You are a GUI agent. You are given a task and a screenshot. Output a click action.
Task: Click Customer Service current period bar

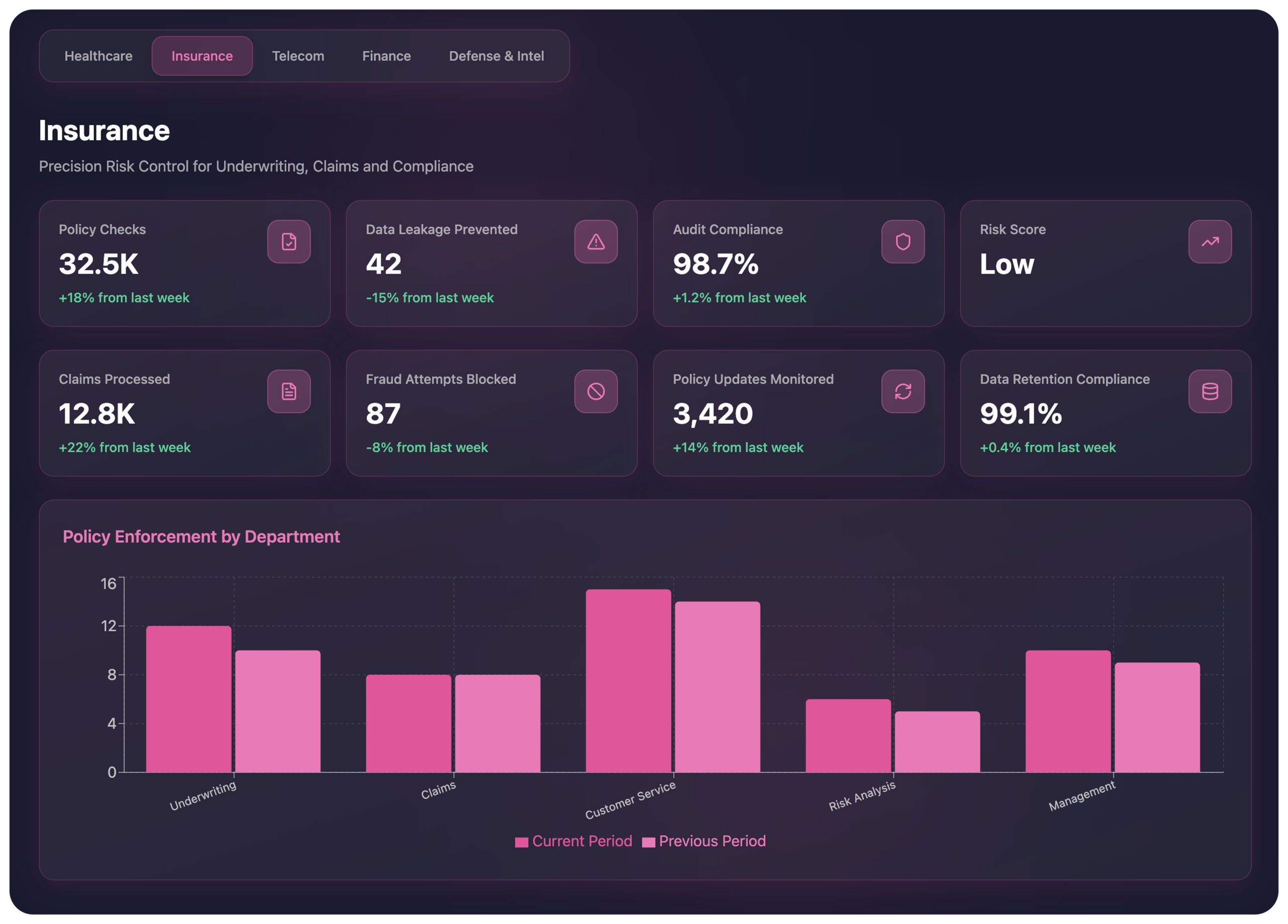coord(628,682)
